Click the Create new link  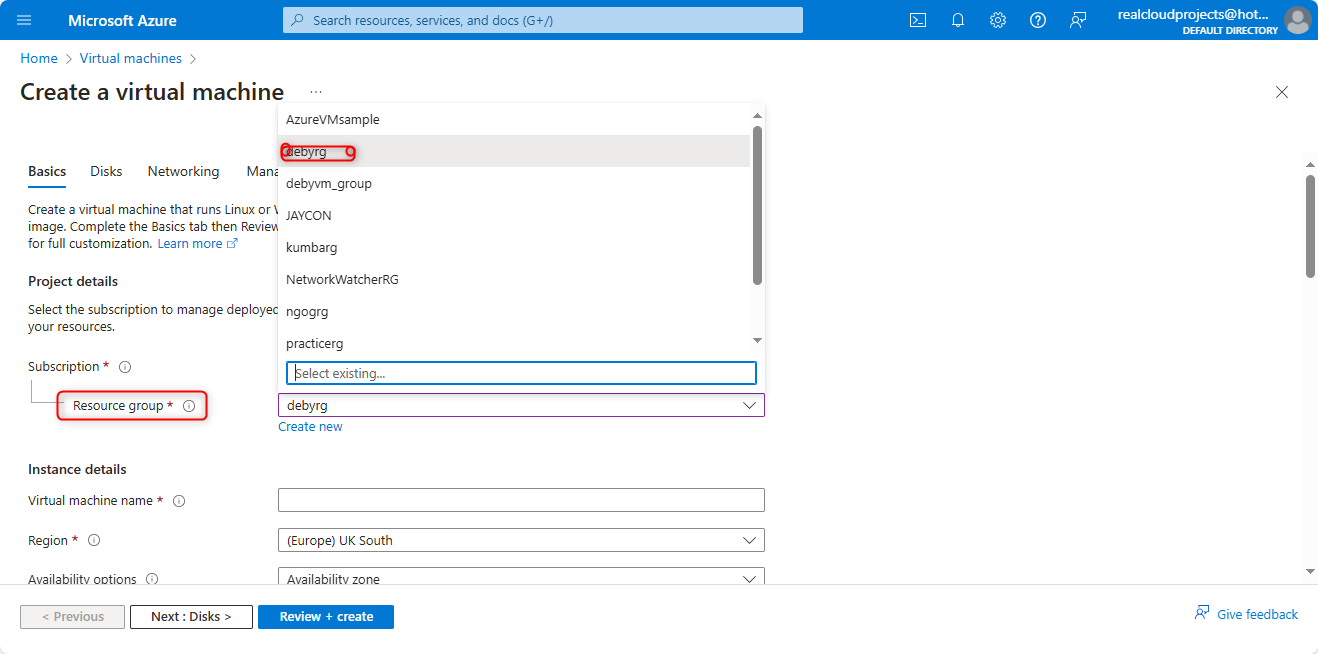point(310,427)
